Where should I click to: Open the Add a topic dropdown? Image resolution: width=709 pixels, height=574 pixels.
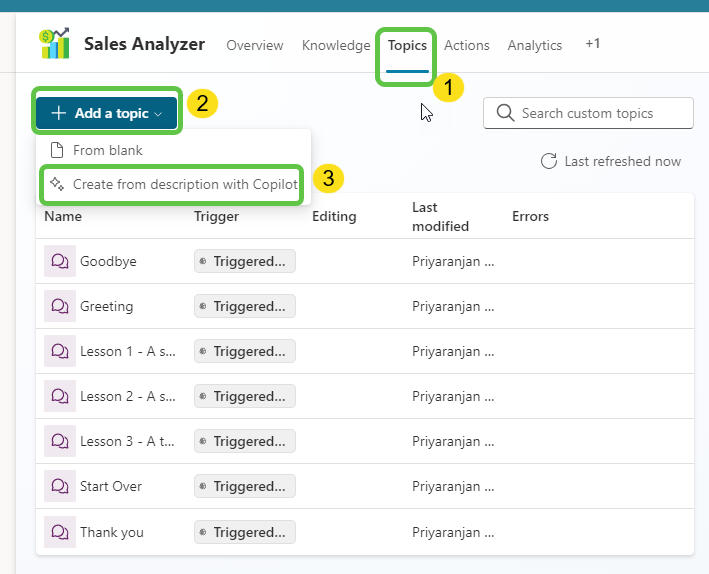click(x=107, y=113)
